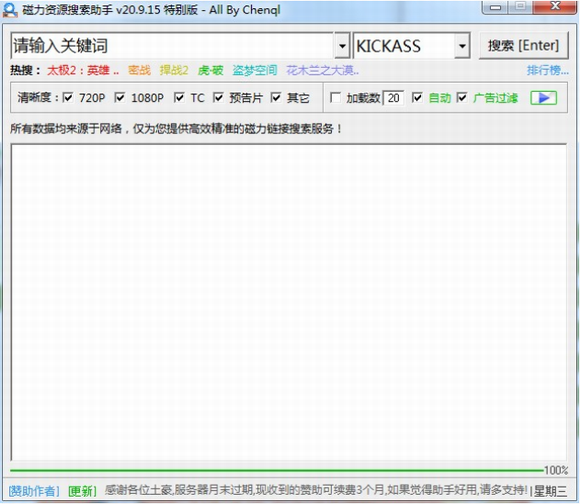580x504 pixels.
Task: Select hot search 太极2：英雄
Action: (x=83, y=70)
